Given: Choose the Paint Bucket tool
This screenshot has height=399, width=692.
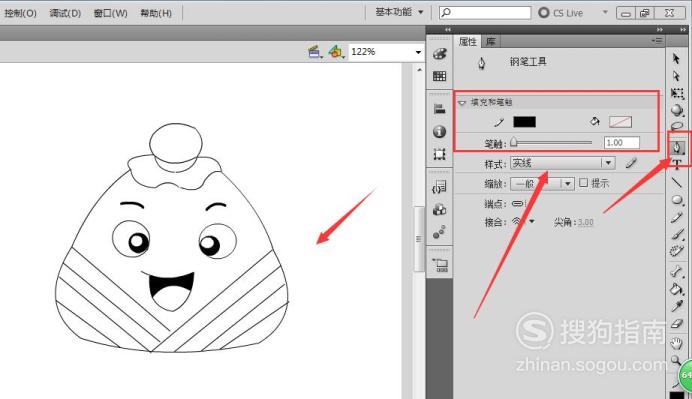Looking at the screenshot, I should coord(677,289).
